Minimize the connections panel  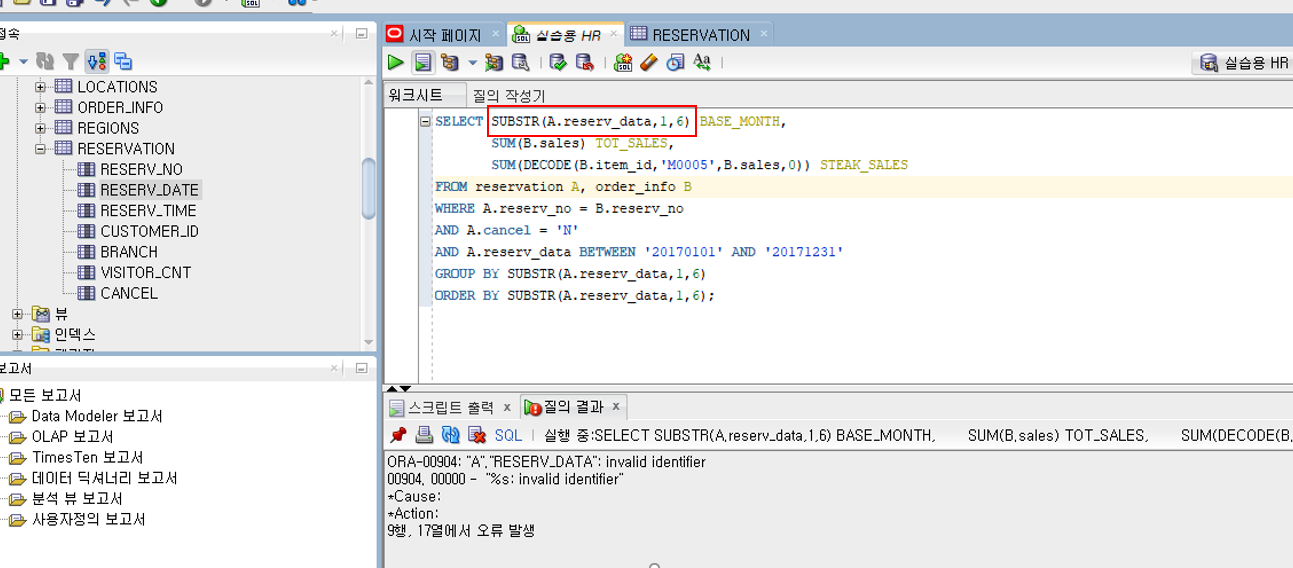tap(361, 33)
